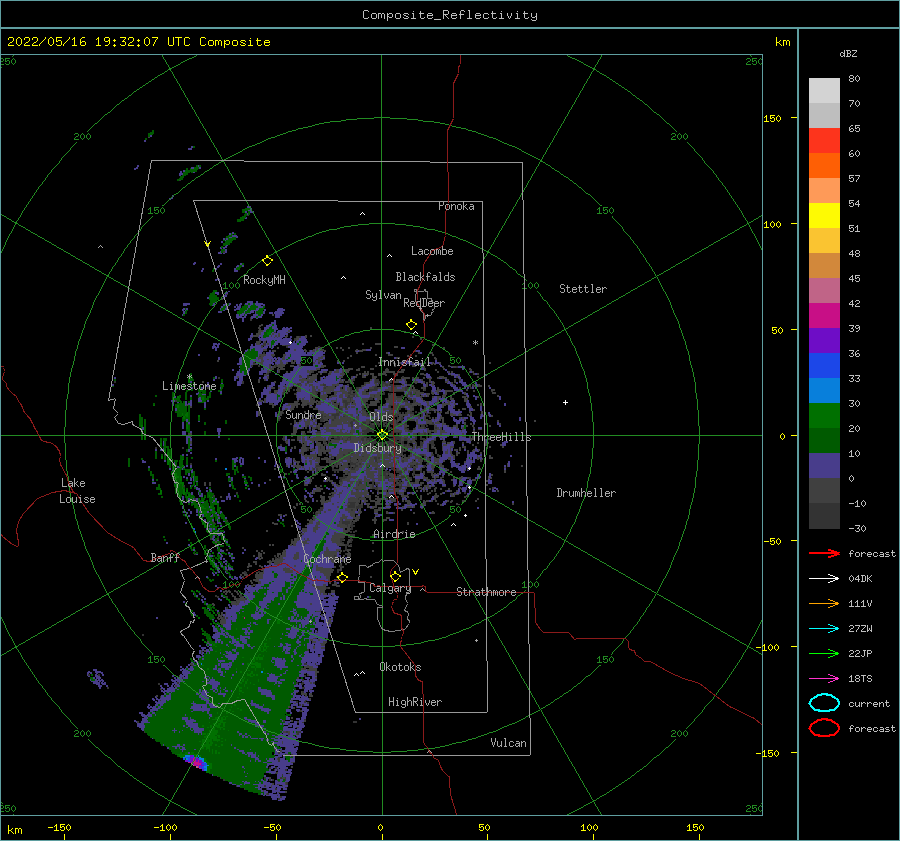Click the Didsbury label
900x841 pixels.
pyautogui.click(x=377, y=448)
